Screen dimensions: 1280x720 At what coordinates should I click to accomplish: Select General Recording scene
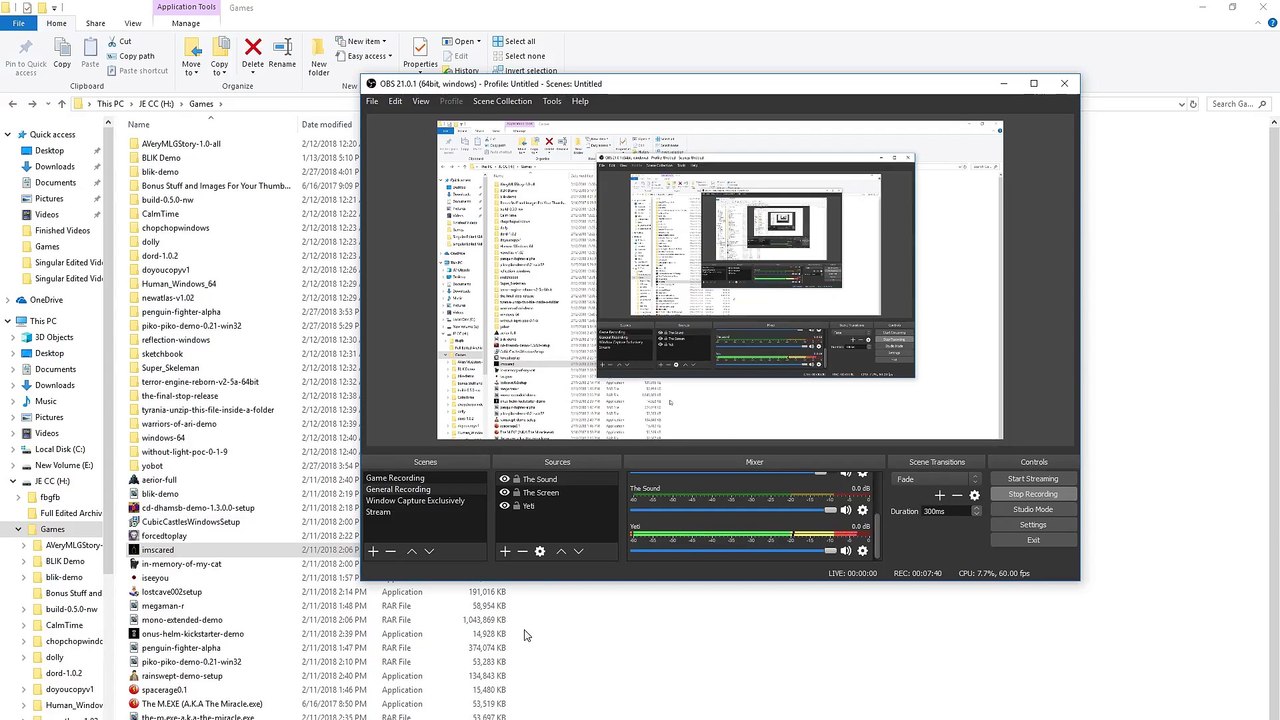(x=425, y=490)
